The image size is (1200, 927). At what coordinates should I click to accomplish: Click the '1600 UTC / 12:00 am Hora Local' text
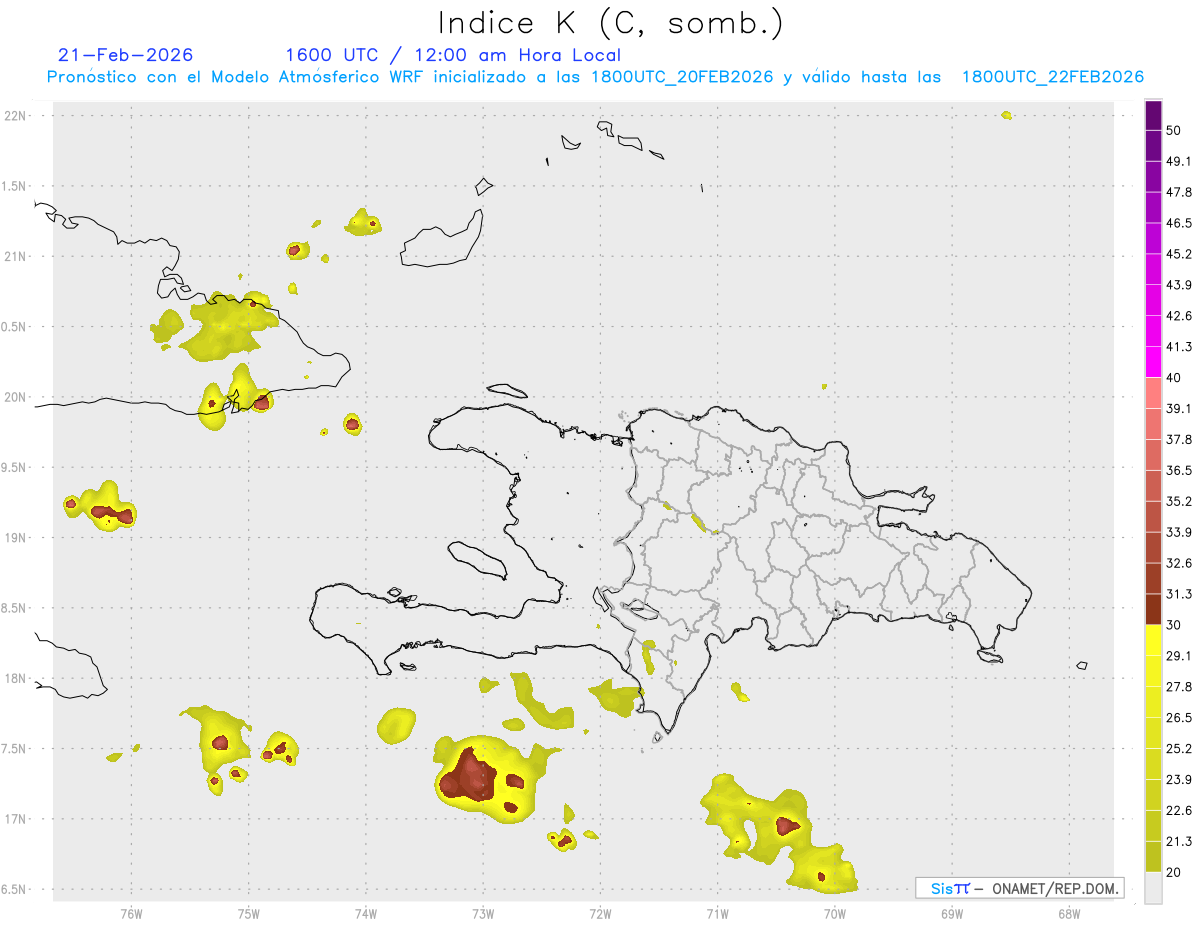[x=453, y=55]
